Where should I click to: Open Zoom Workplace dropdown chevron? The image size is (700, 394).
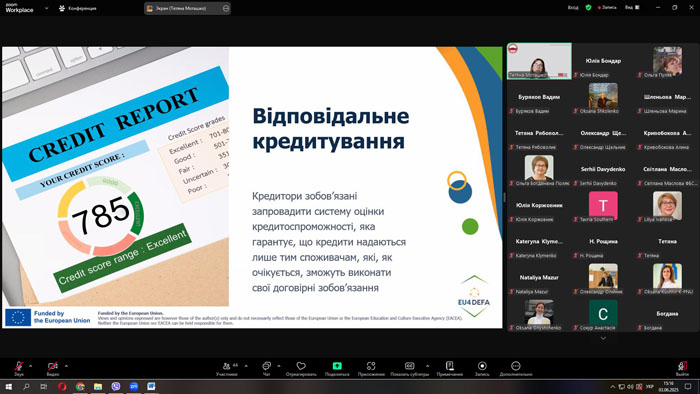click(46, 8)
